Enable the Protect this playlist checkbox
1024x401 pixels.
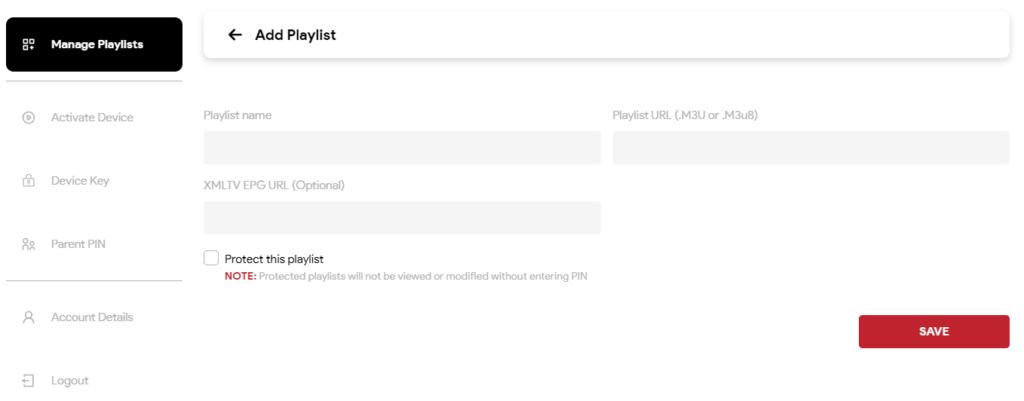point(211,258)
